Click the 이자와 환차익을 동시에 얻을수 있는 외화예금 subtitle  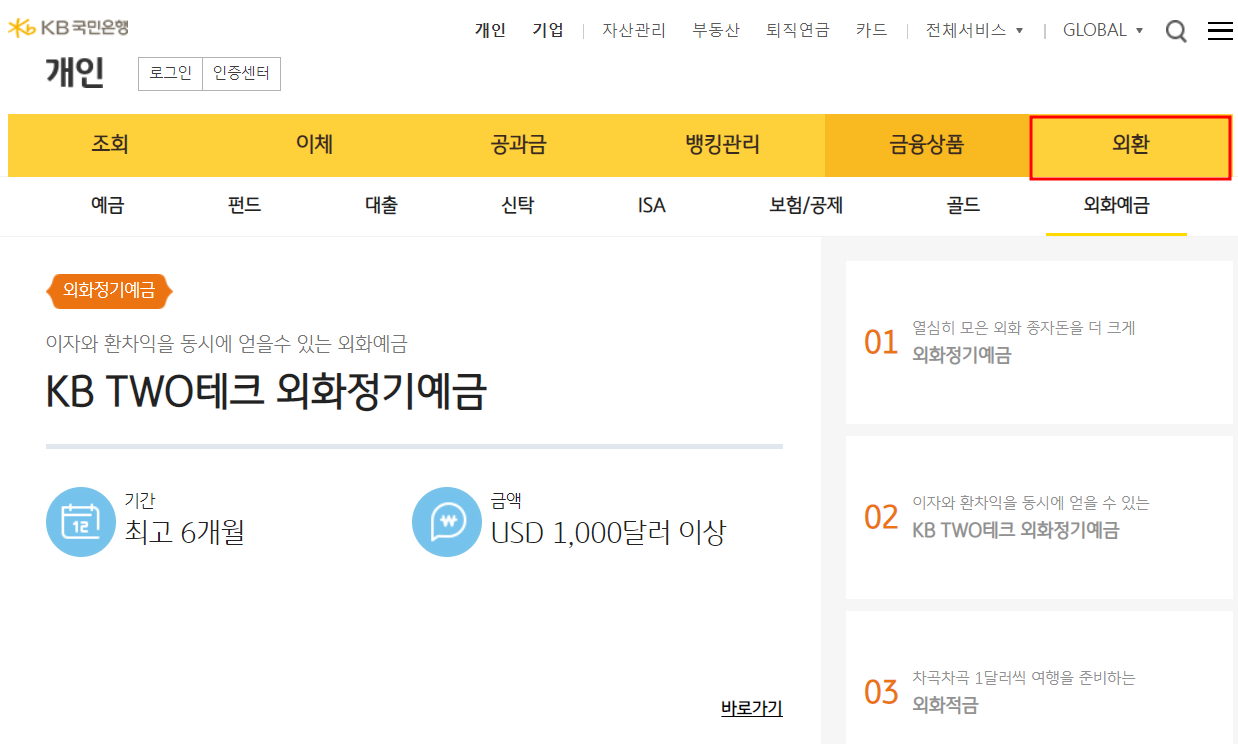point(227,344)
